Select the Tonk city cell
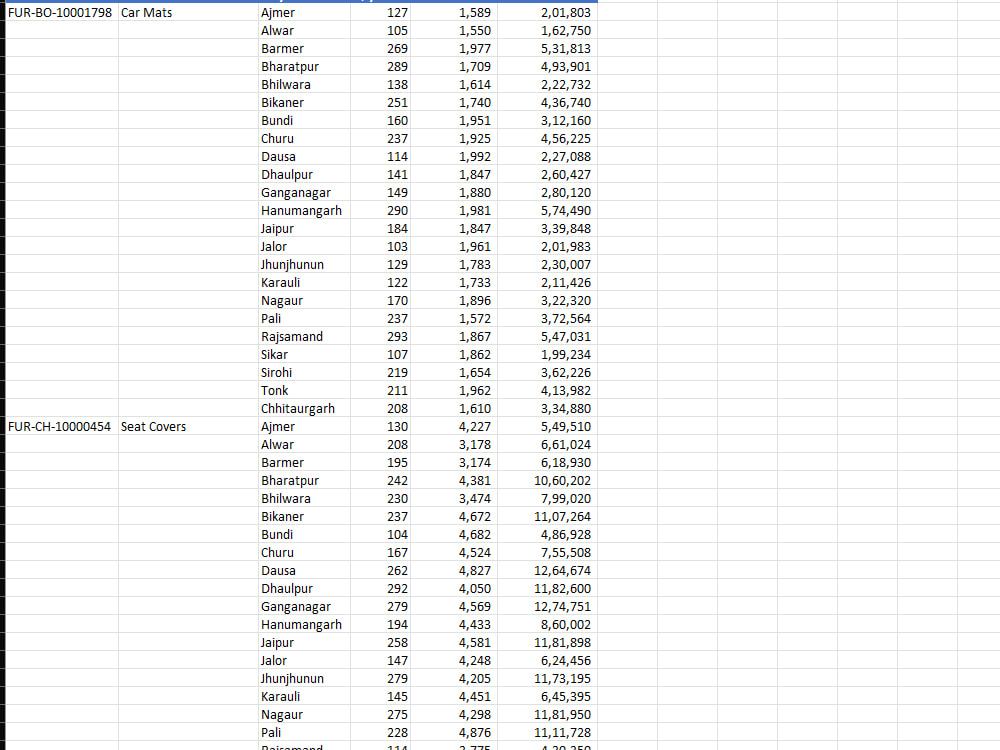The width and height of the screenshot is (1000, 750). 304,390
